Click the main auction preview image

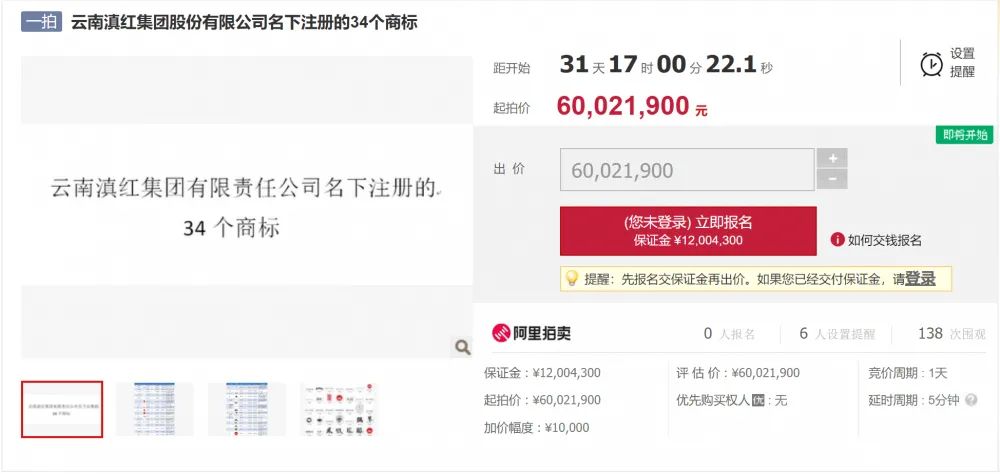click(247, 207)
